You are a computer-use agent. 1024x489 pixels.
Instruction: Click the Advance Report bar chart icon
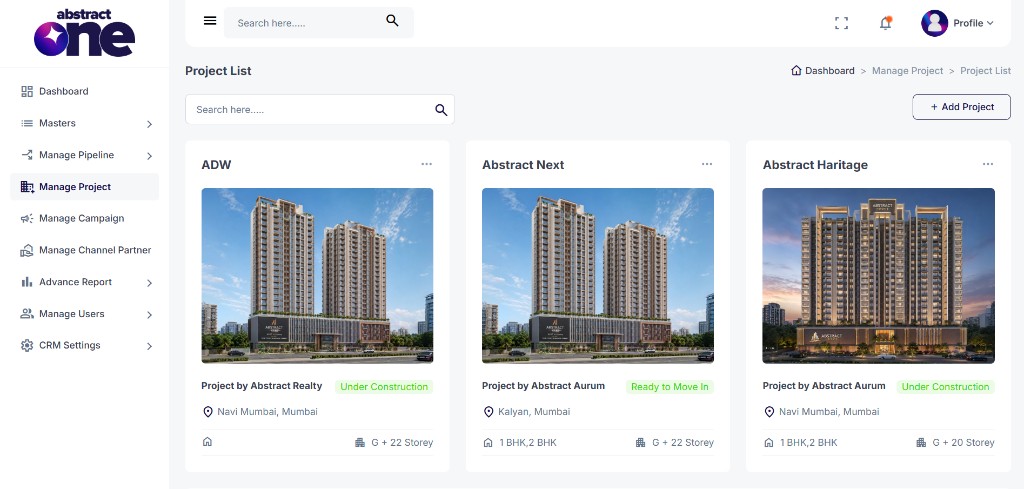pos(27,282)
